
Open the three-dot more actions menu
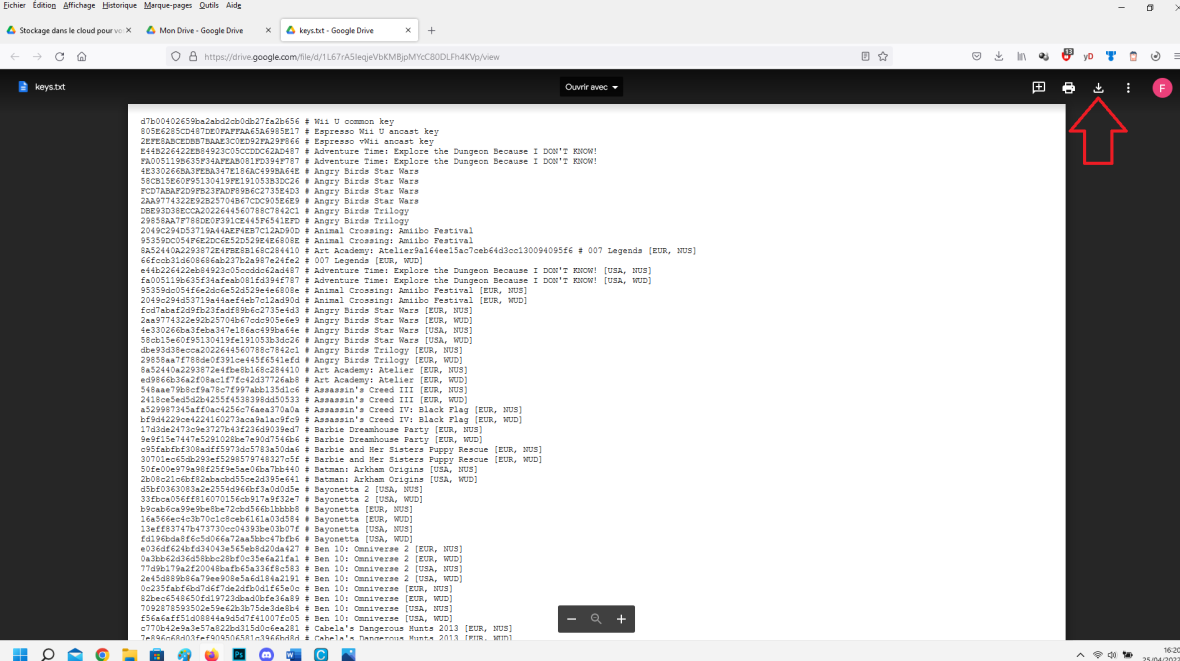tap(1128, 88)
